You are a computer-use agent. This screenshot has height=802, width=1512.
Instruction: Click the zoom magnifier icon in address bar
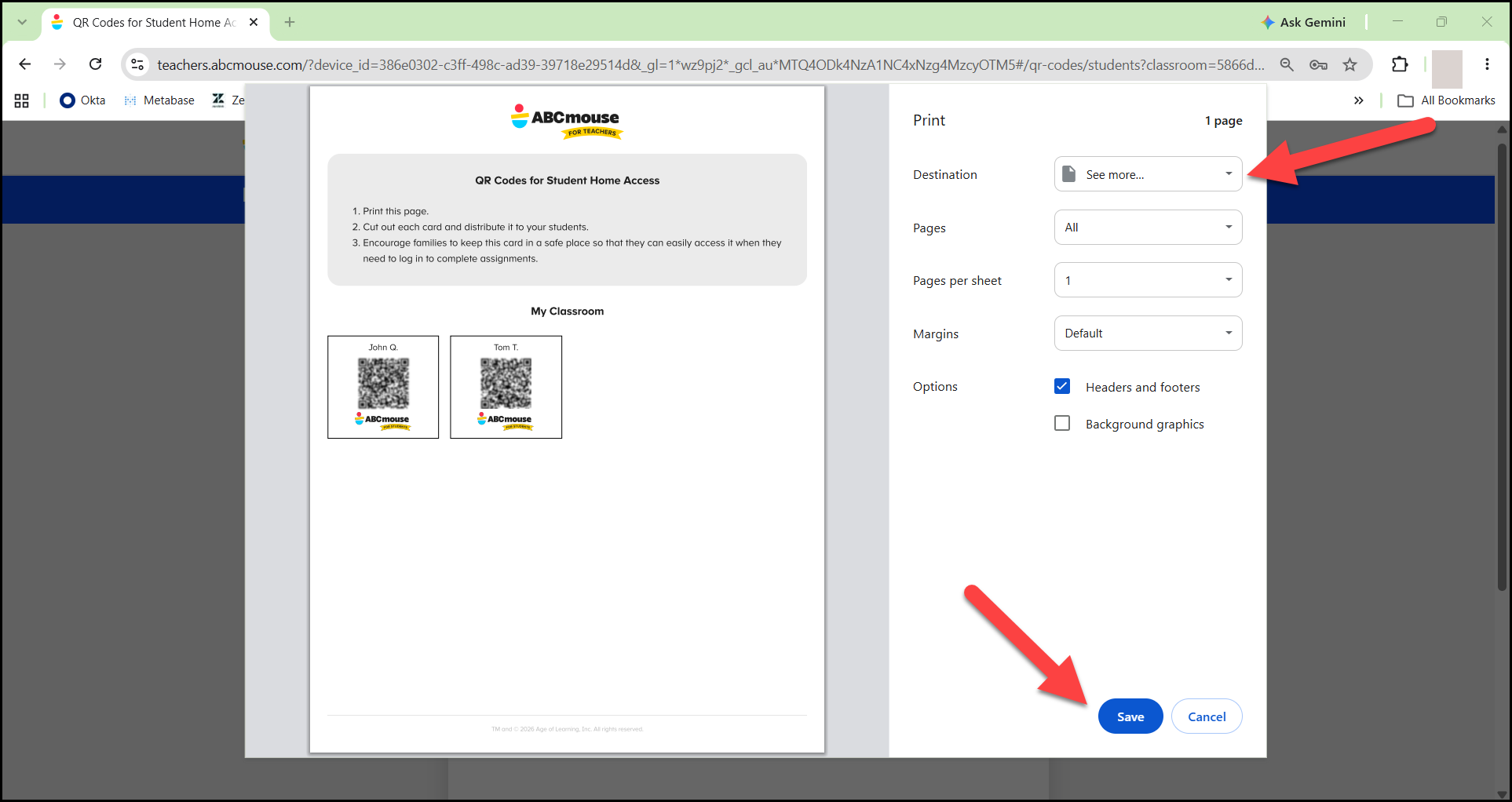coord(1287,64)
